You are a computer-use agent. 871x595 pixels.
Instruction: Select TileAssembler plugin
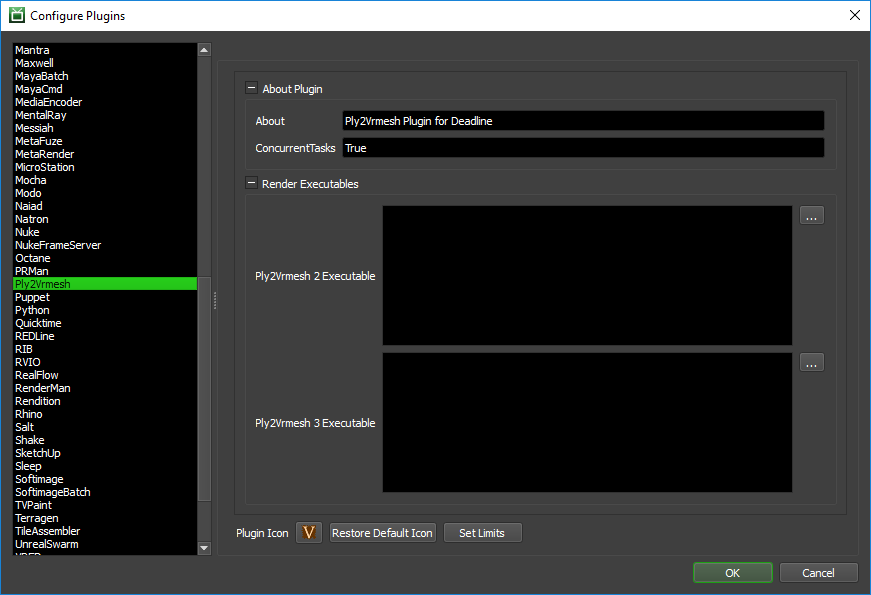pyautogui.click(x=105, y=531)
